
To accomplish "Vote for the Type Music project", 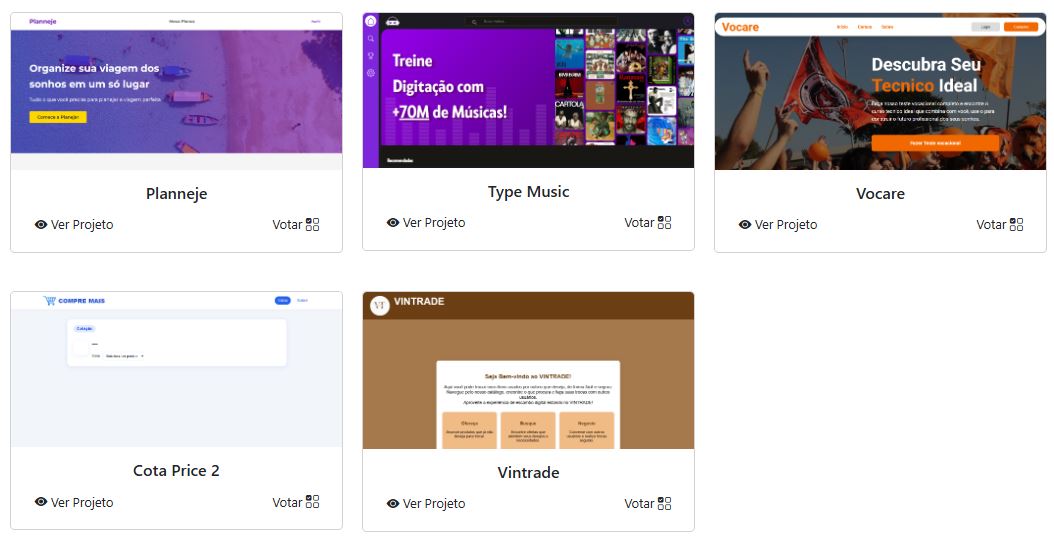I will 648,223.
